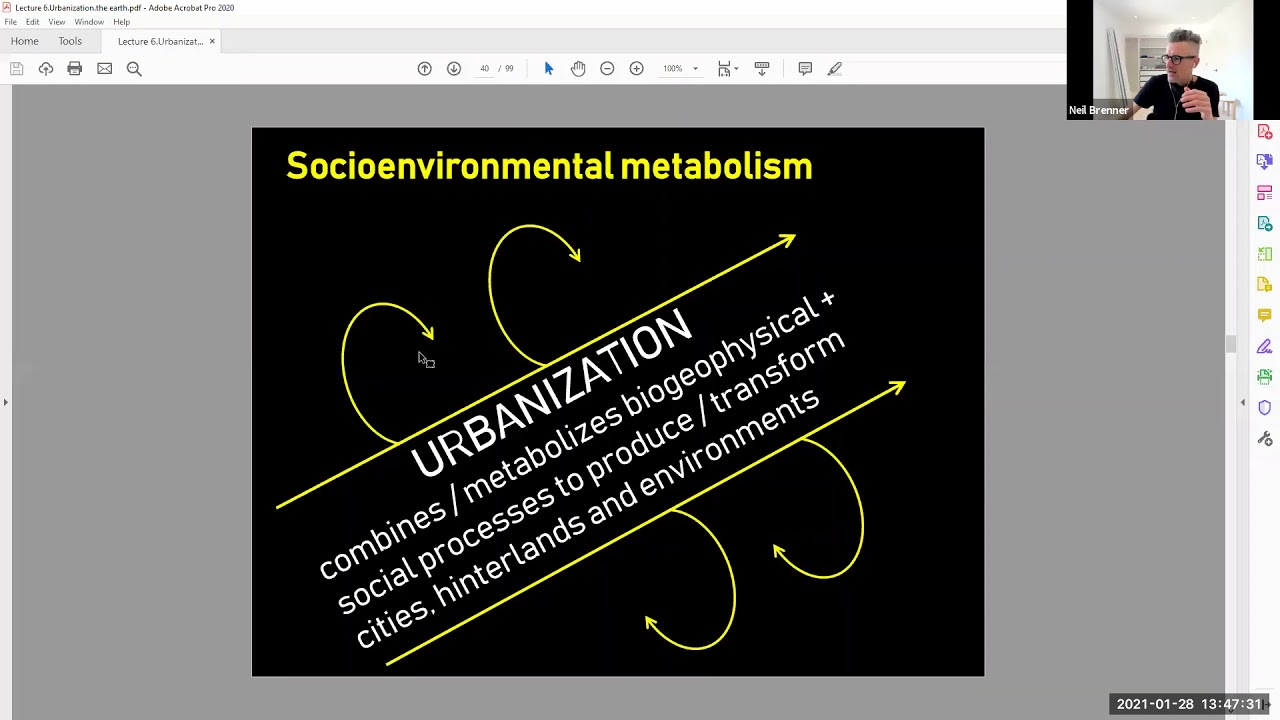Switch to the Tools tab
The height and width of the screenshot is (720, 1280).
(x=70, y=41)
